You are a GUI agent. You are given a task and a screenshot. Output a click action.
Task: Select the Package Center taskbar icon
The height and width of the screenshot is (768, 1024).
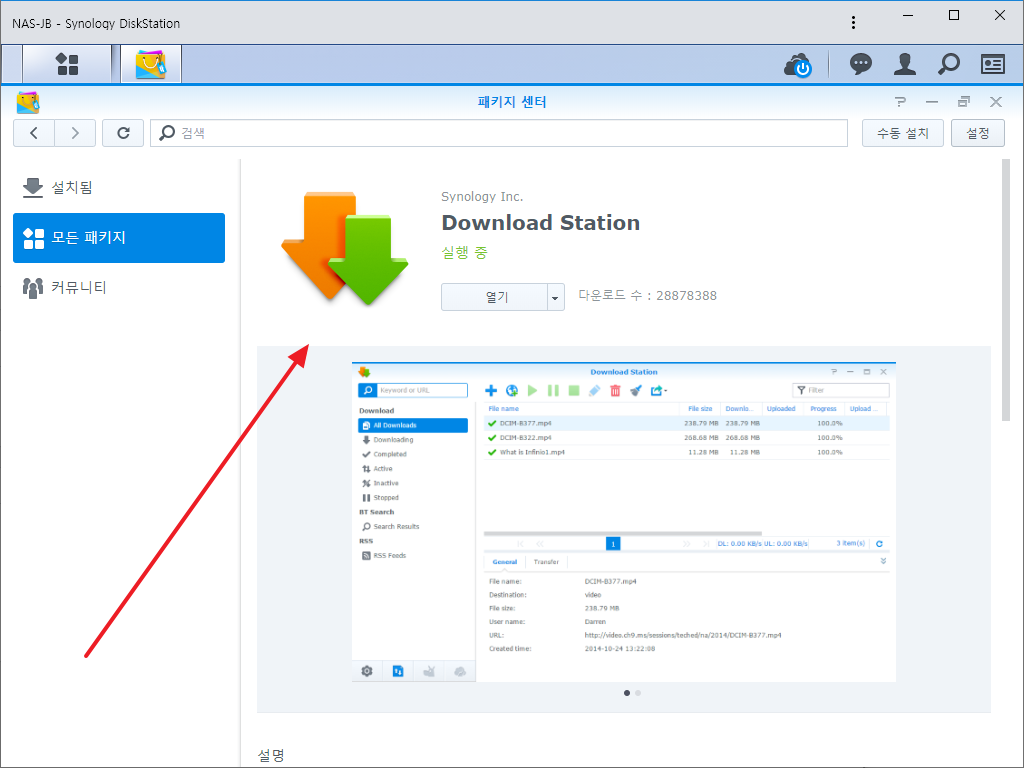[x=151, y=64]
